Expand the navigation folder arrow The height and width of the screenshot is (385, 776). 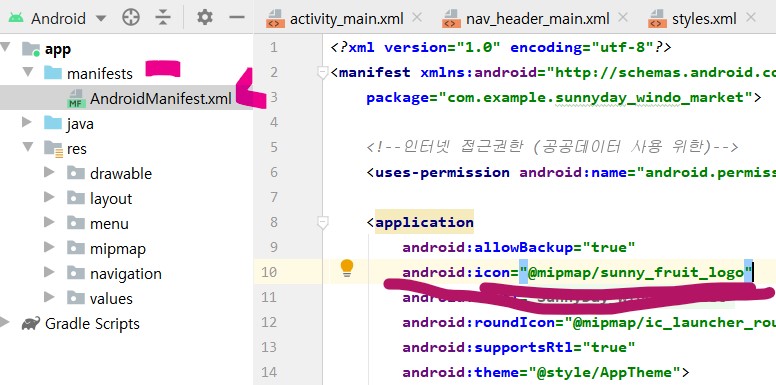tap(49, 272)
